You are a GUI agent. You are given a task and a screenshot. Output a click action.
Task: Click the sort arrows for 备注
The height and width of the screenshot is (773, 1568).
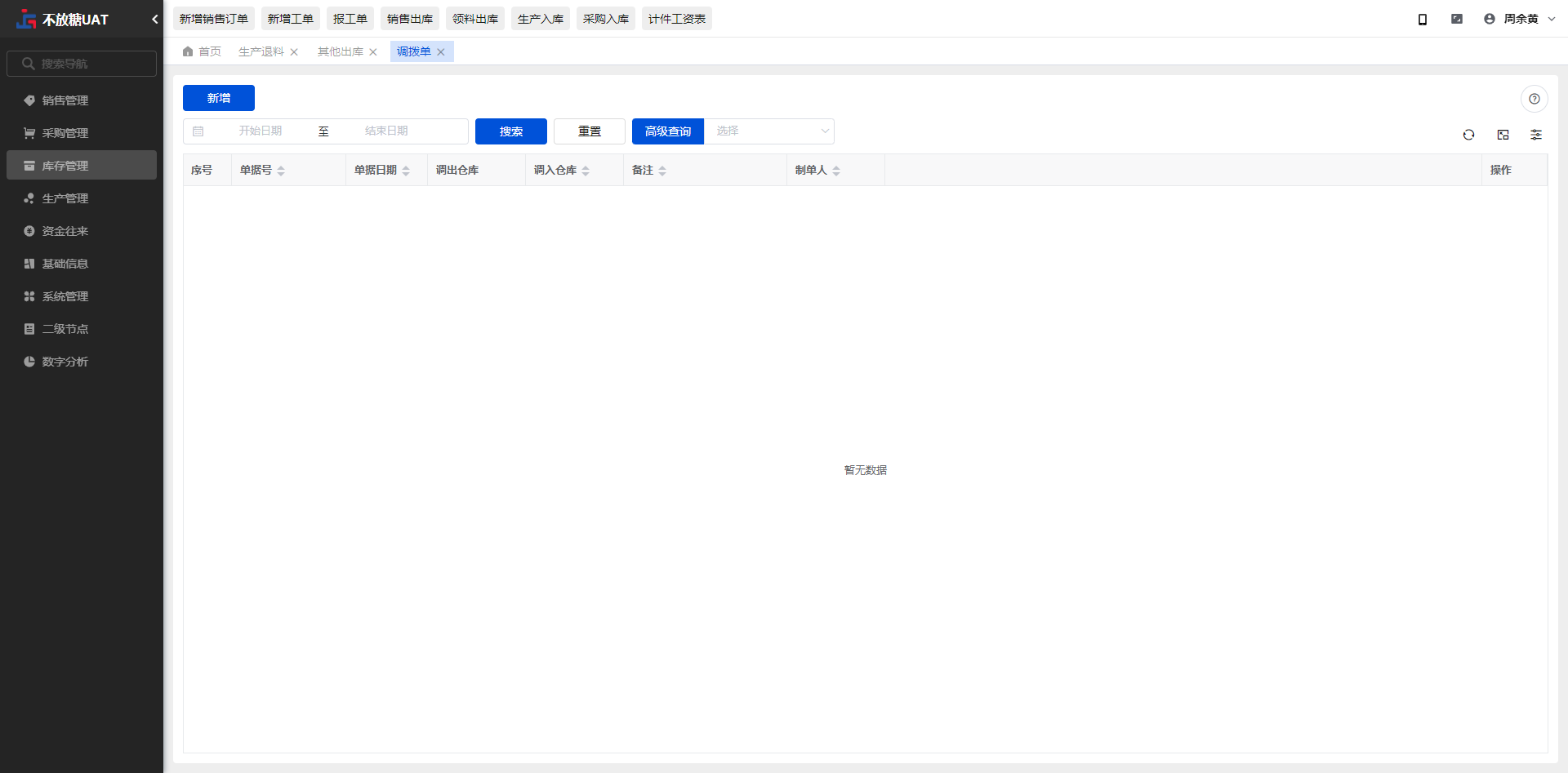click(x=662, y=171)
